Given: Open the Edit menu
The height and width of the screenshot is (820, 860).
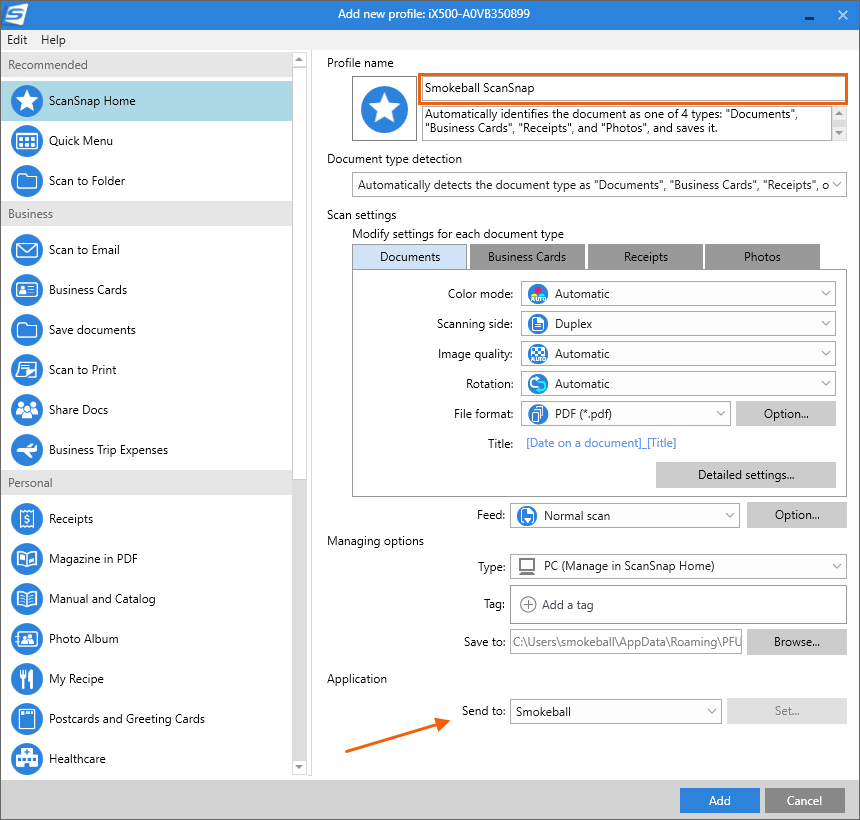Looking at the screenshot, I should 17,40.
